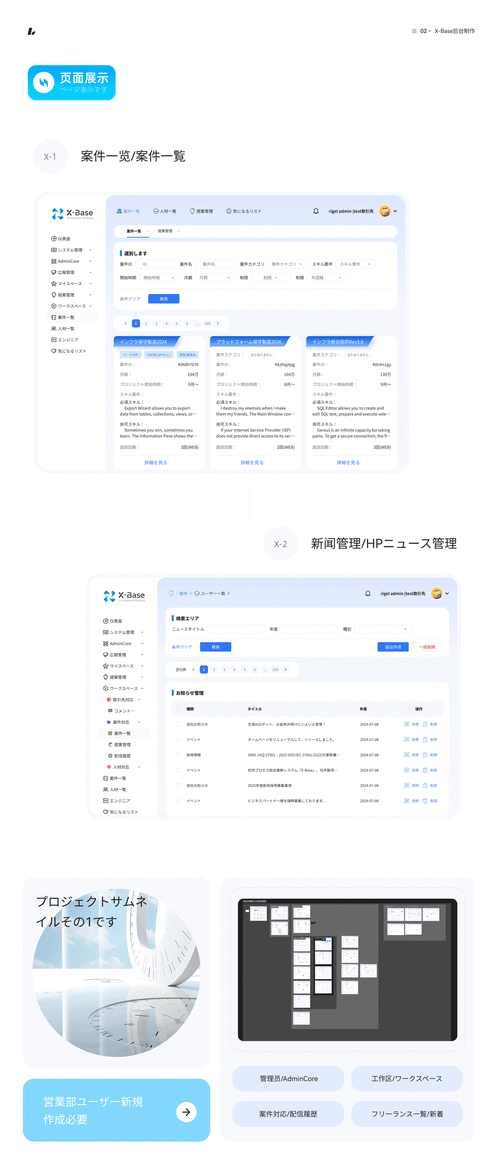Screen dimensions: 500x1175
Task: Open the 案件カテゴリ dropdown in the filter panel
Action: pos(288,264)
